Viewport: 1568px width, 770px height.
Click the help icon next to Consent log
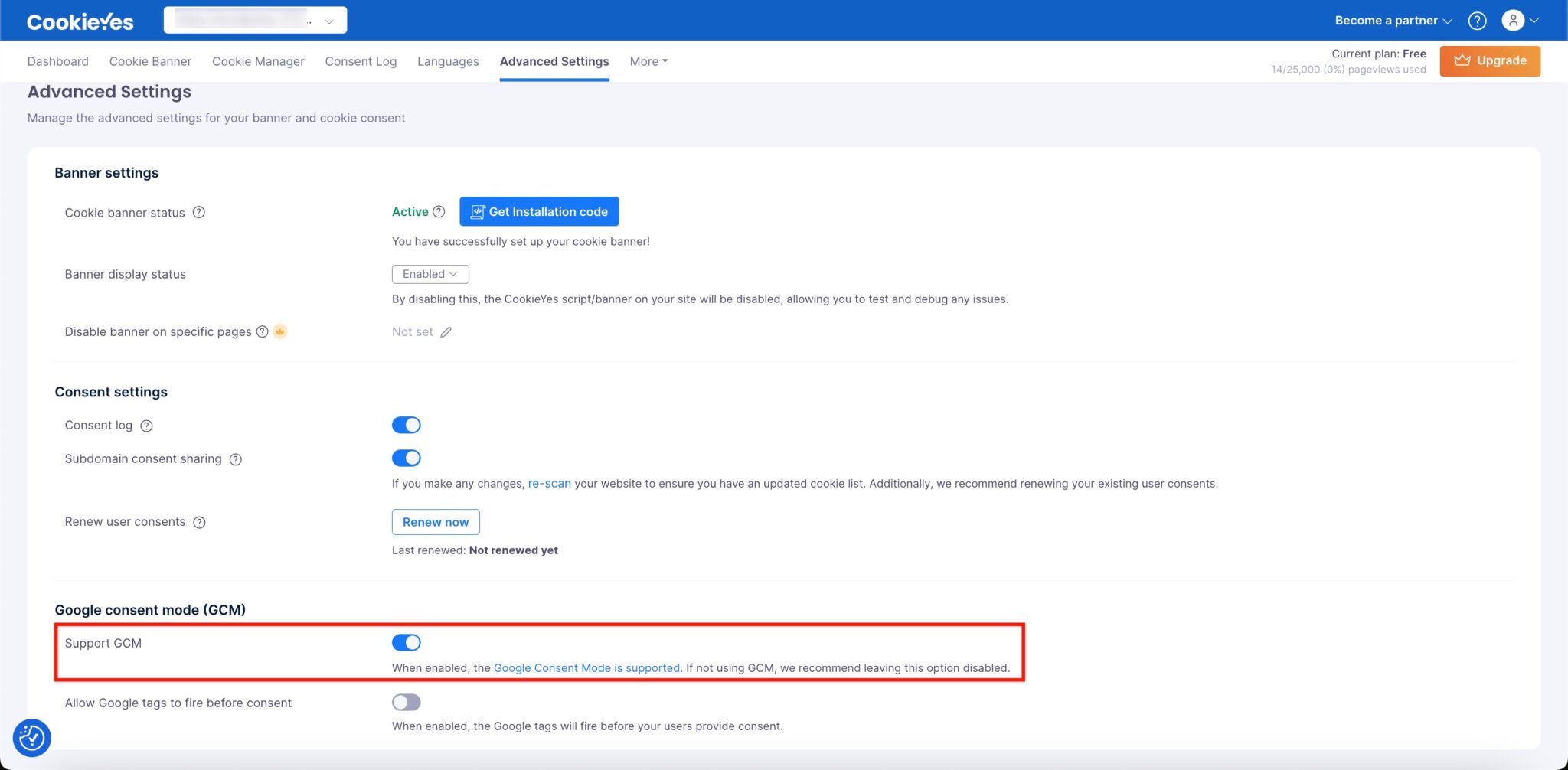pyautogui.click(x=147, y=426)
